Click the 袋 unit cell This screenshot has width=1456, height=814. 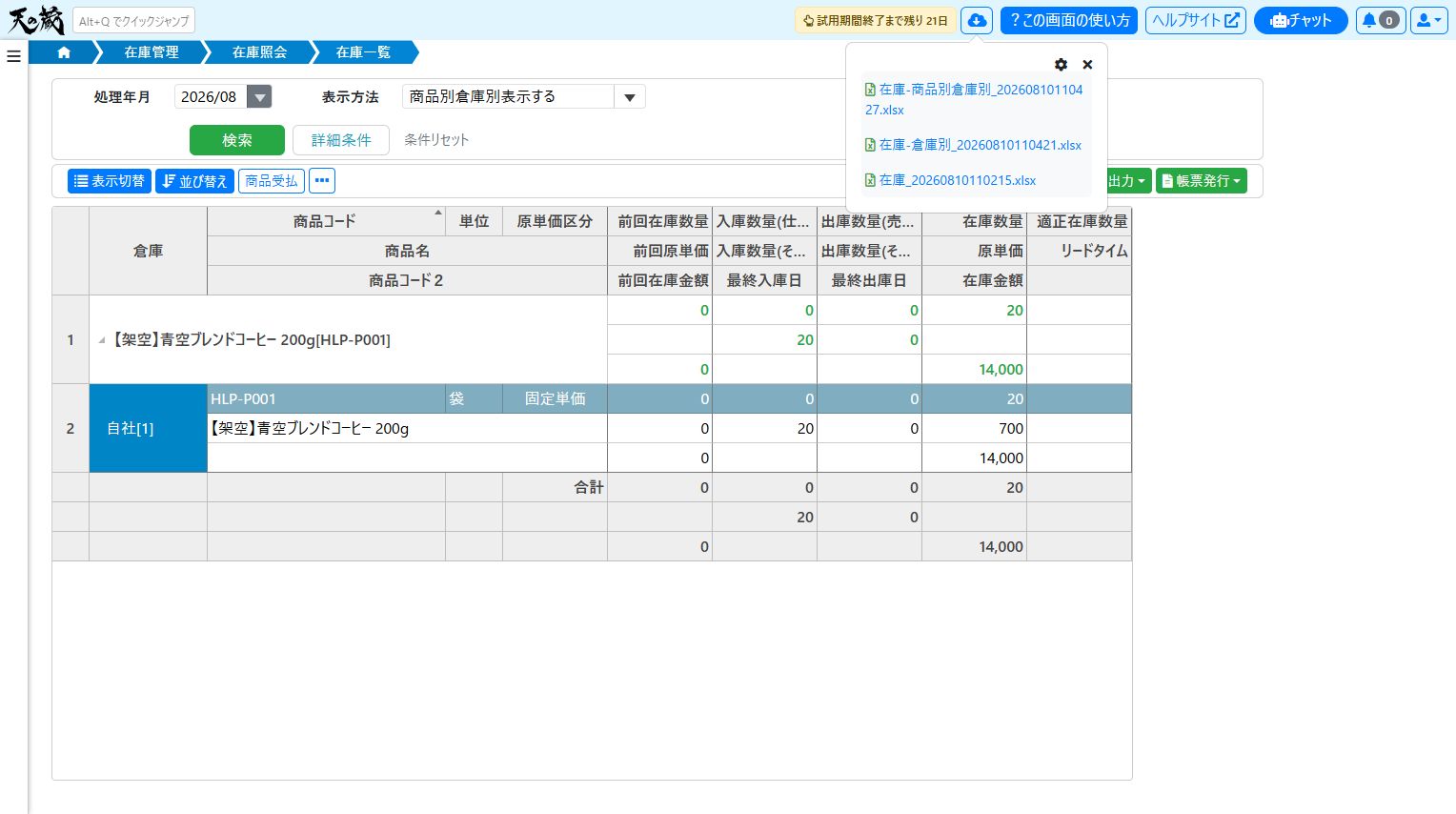[474, 398]
